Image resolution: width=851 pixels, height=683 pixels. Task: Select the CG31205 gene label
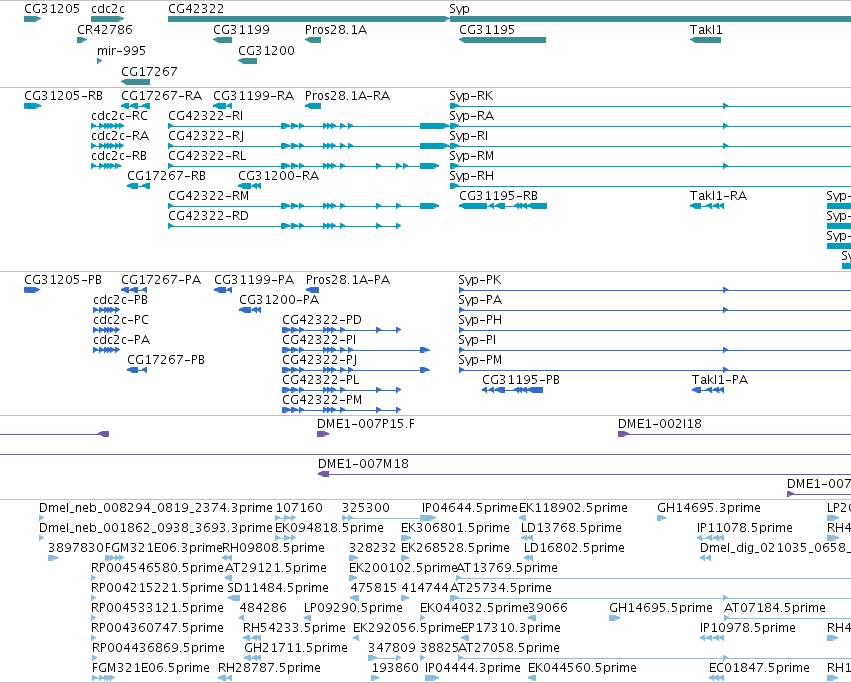click(x=52, y=9)
